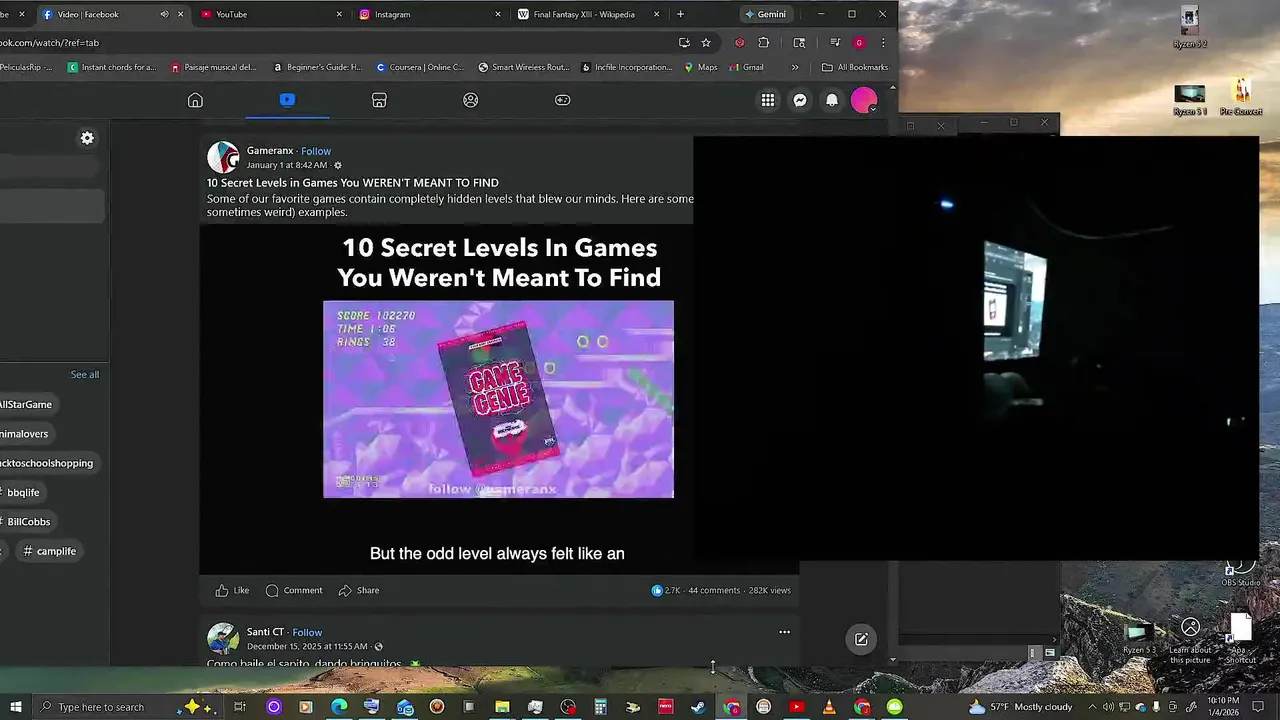Open the Video settings gear in sidebar
The height and width of the screenshot is (720, 1280).
click(x=87, y=138)
